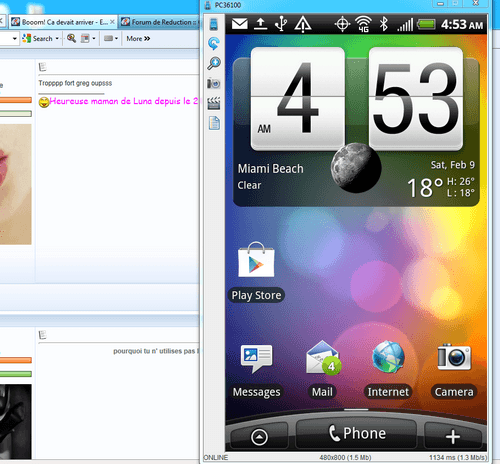The image size is (500, 464).
Task: Tap the Bluetooth status icon
Action: coord(384,24)
